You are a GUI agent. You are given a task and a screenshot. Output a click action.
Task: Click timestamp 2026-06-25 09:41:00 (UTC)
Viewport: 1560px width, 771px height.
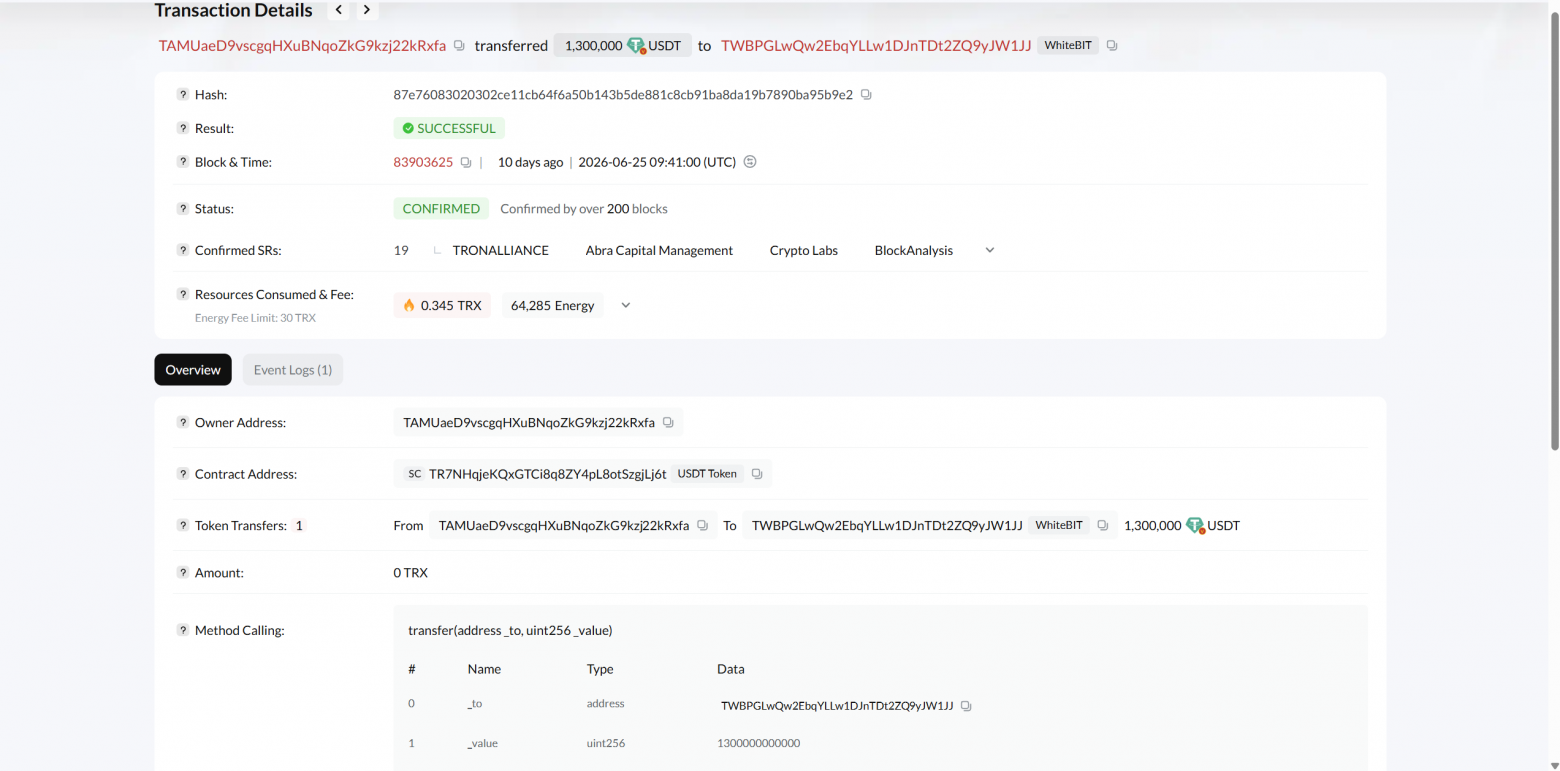click(x=657, y=162)
